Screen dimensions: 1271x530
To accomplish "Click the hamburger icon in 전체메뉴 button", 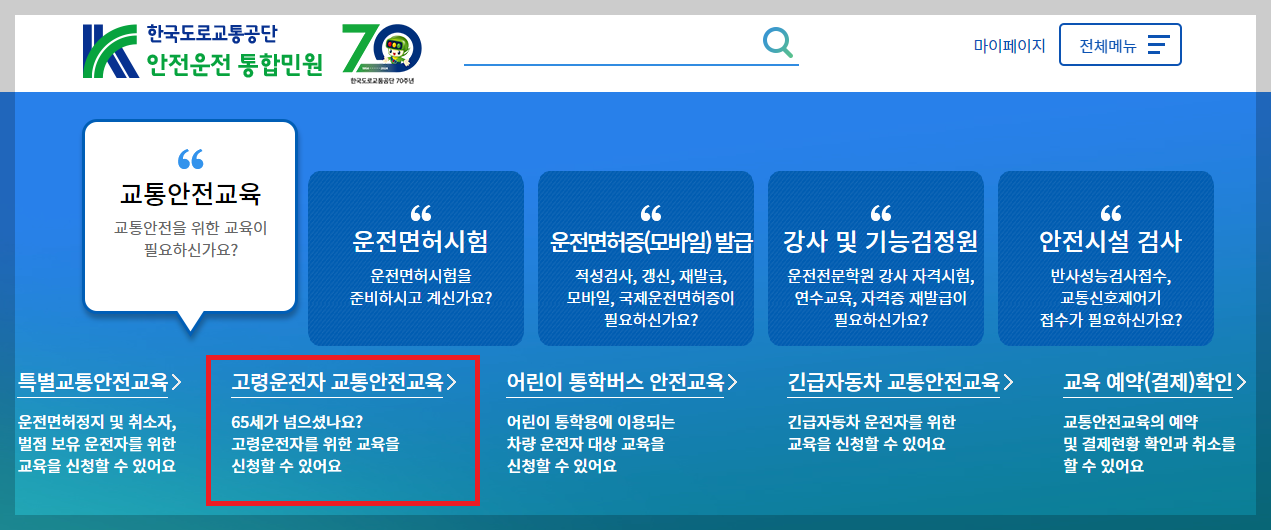I will point(1158,45).
